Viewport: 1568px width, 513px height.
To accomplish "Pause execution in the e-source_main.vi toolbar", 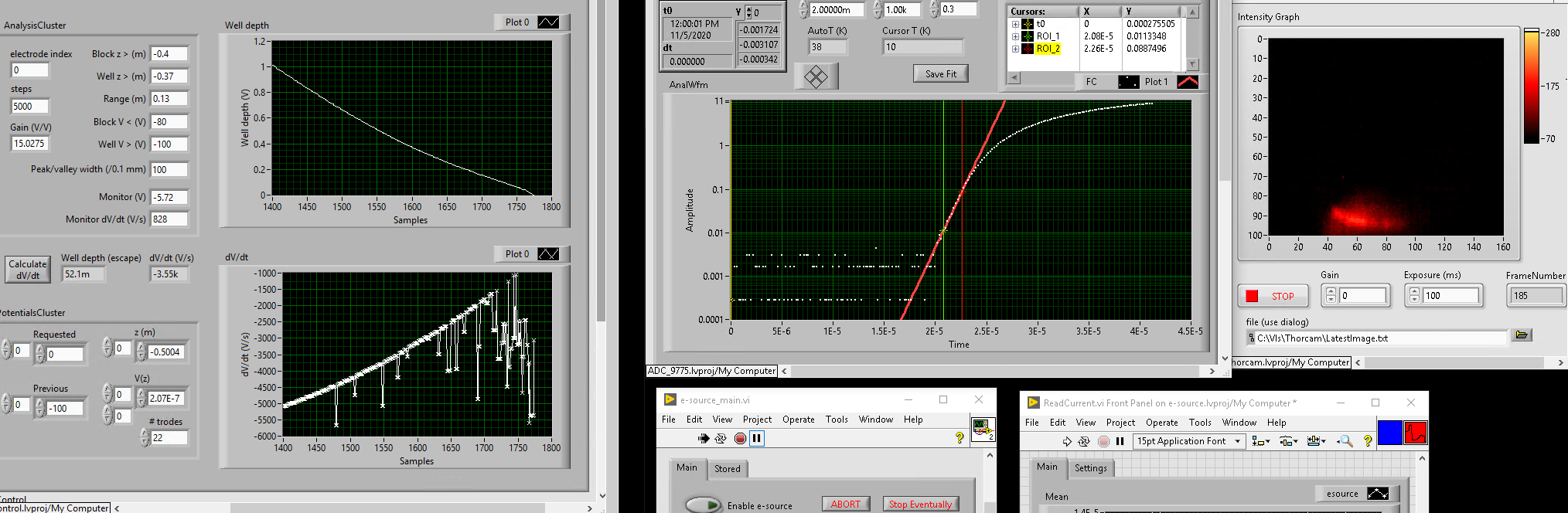I will pos(757,438).
